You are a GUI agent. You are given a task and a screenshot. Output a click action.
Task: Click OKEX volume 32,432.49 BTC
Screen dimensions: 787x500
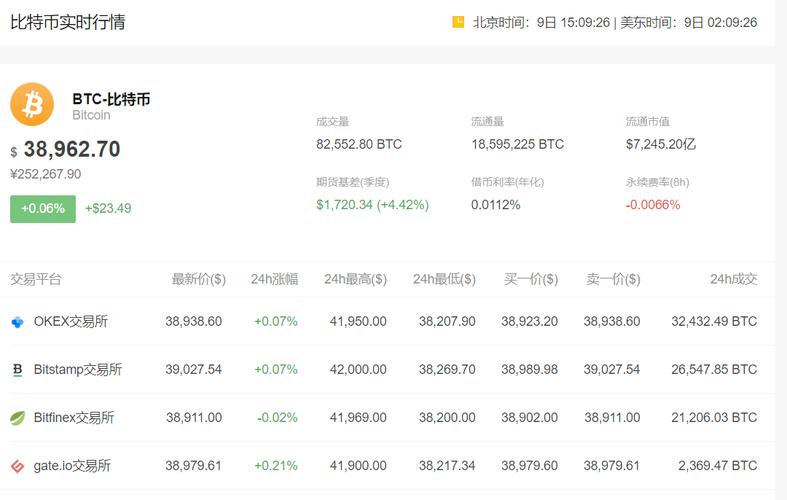[714, 321]
